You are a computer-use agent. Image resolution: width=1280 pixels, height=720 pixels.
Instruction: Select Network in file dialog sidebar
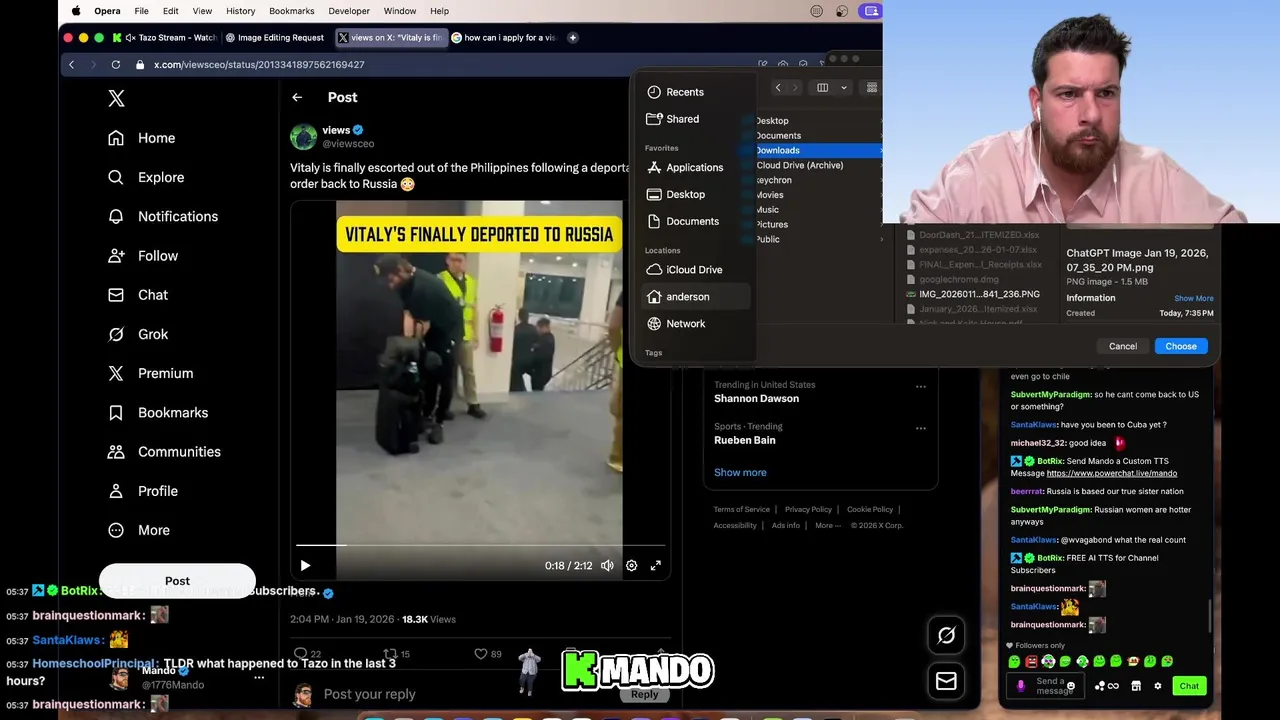click(x=676, y=324)
